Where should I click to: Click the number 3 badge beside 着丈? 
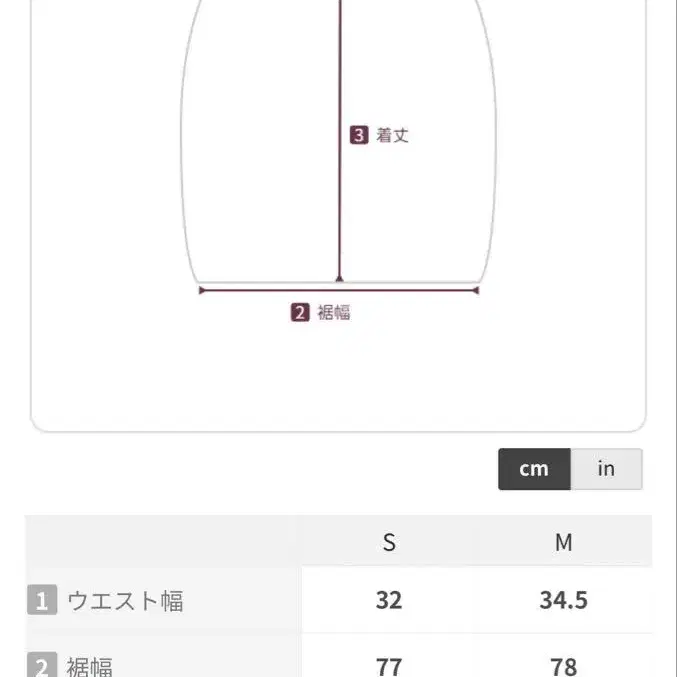359,135
